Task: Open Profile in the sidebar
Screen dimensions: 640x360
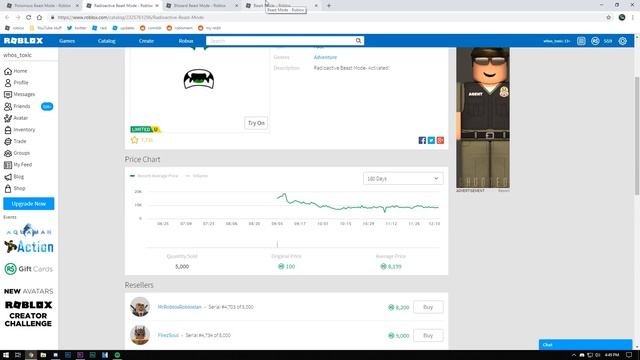Action: [16, 82]
